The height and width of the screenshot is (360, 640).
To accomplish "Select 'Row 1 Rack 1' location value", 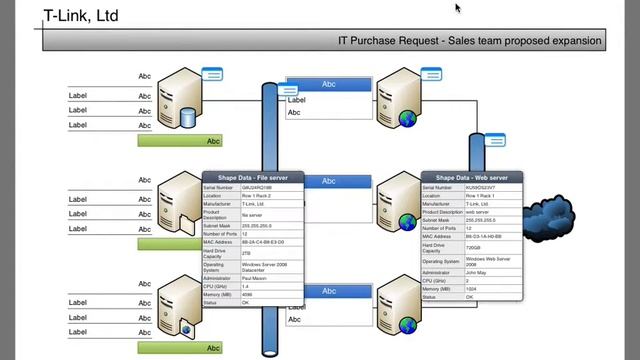I will [480, 196].
